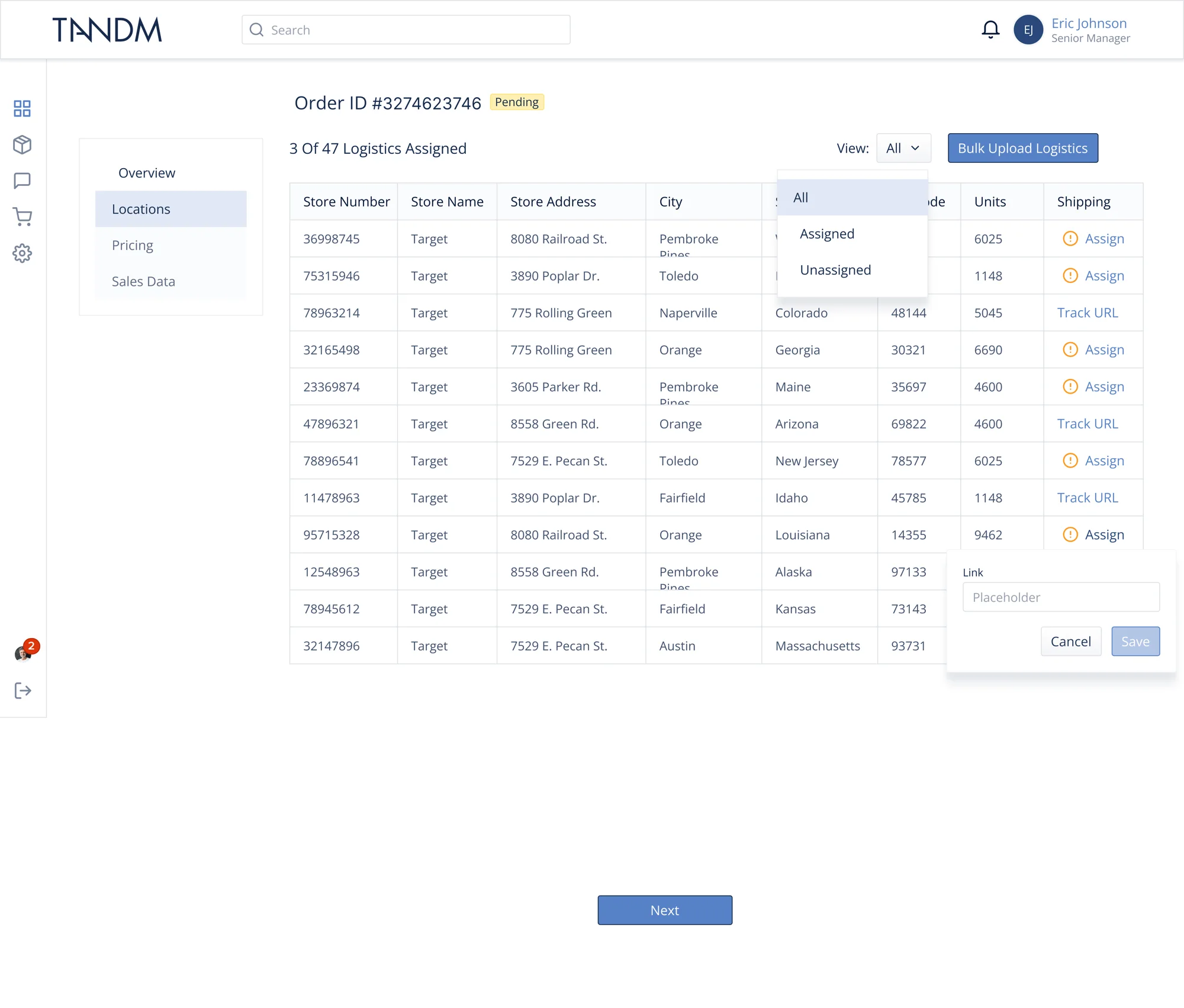Click the logout icon in sidebar

coord(22,690)
